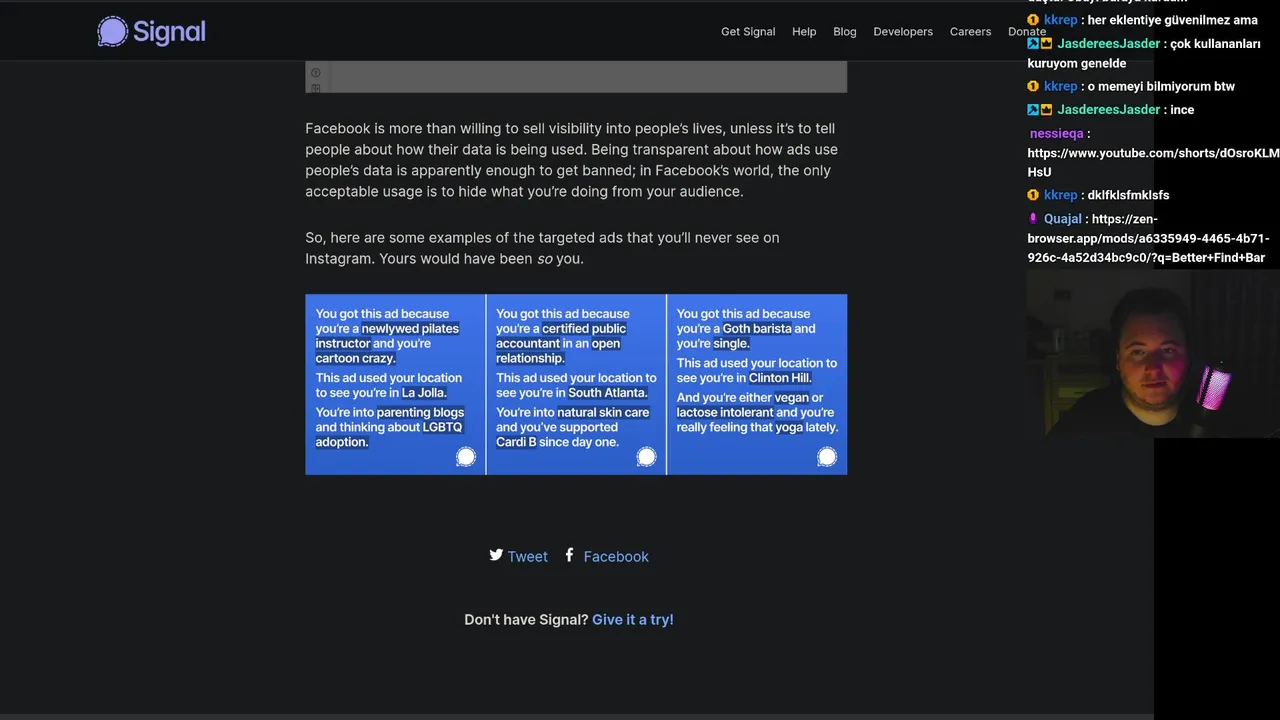The width and height of the screenshot is (1280, 720).
Task: Click the 'Give it a try!' link
Action: coord(633,620)
